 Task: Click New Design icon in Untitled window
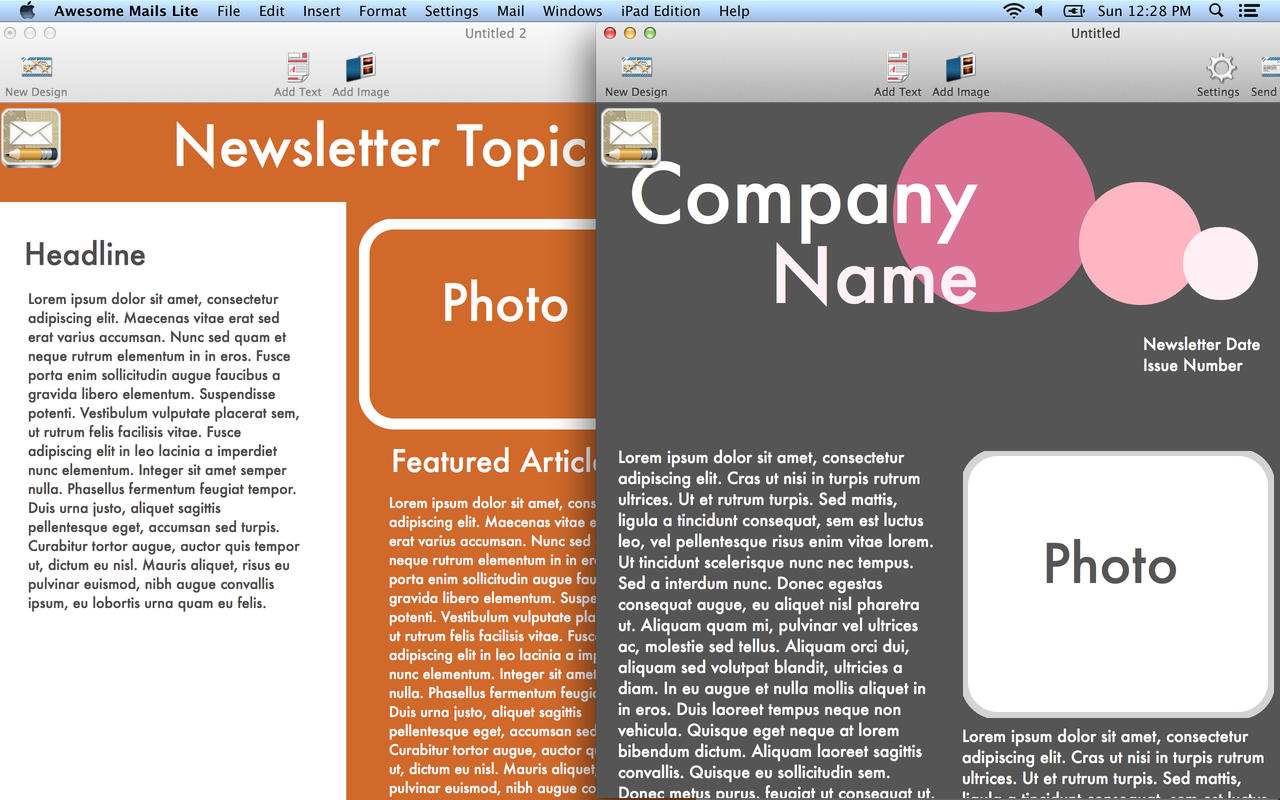click(x=636, y=69)
